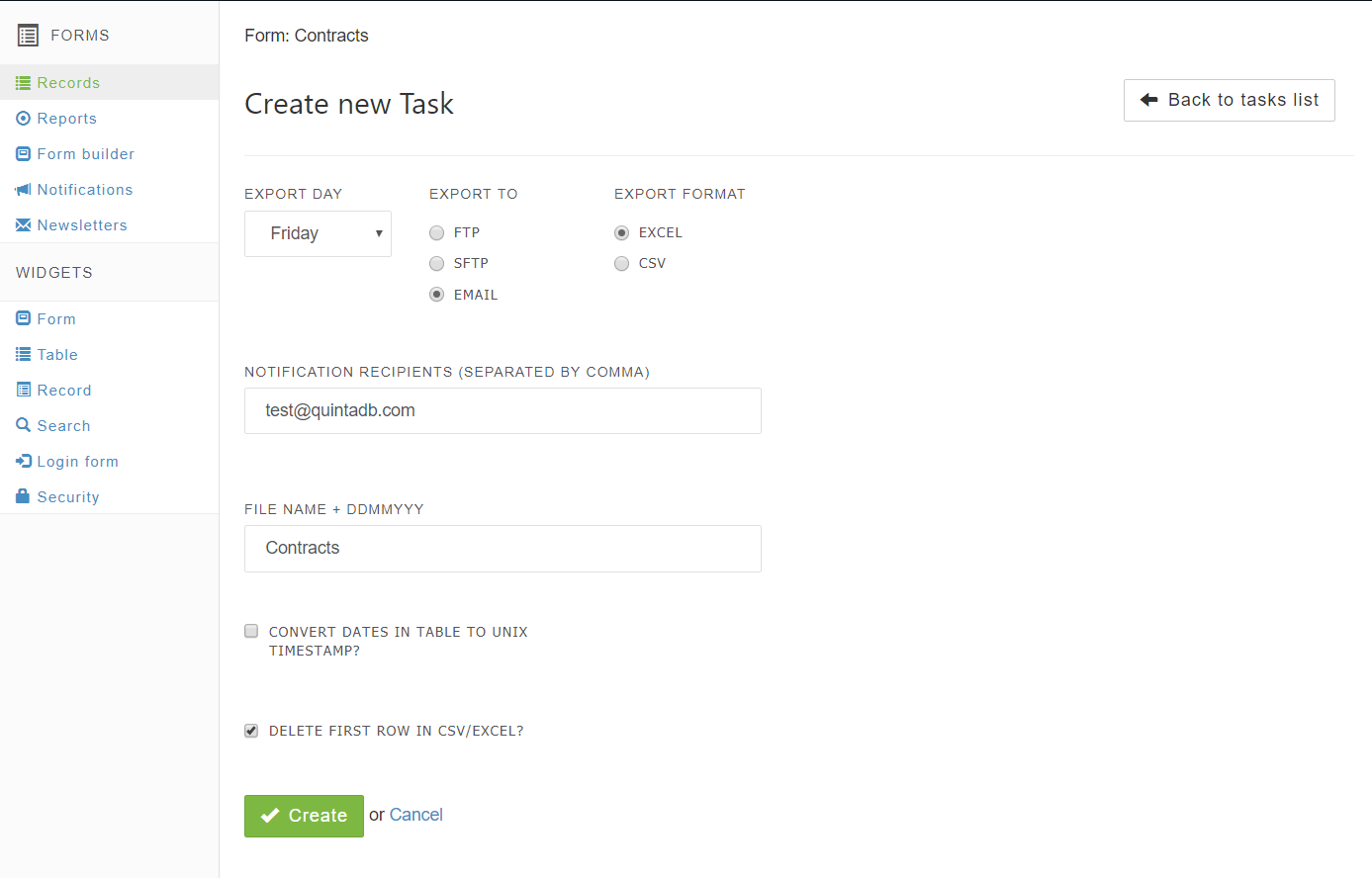Click the Login form arrow icon

[x=23, y=462]
